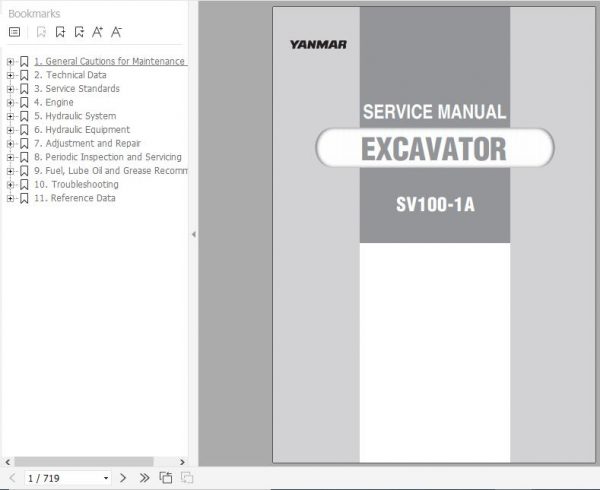Image resolution: width=600 pixels, height=490 pixels.
Task: Go to the next page
Action: (123, 478)
